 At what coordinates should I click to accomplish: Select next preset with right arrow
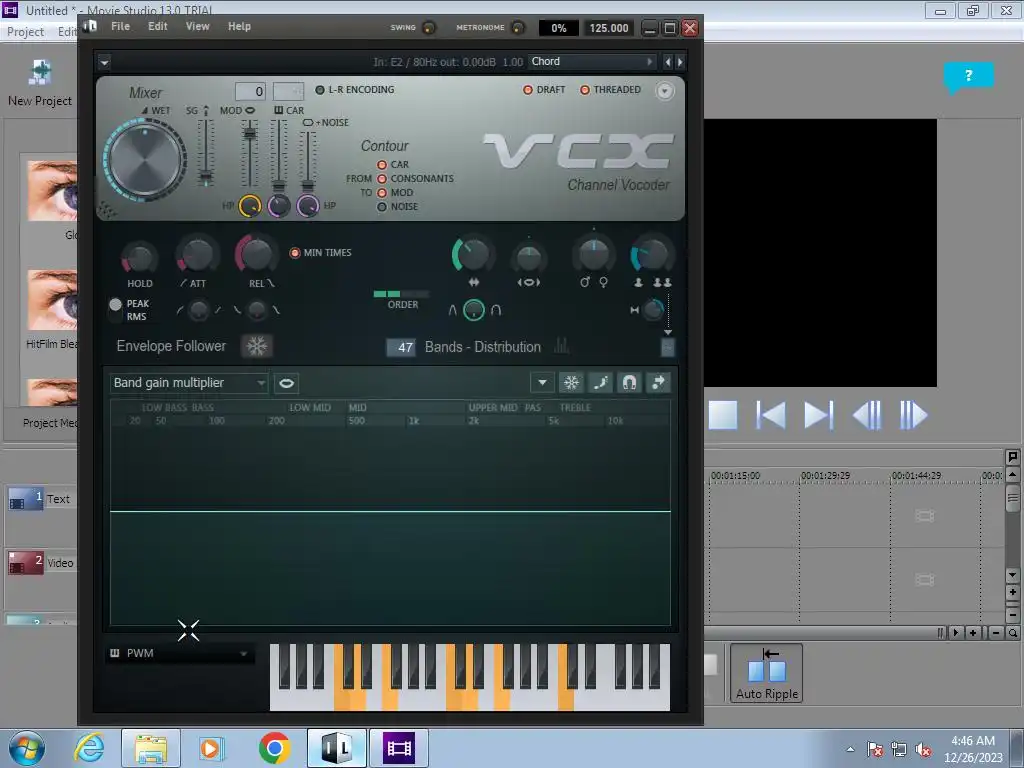(680, 62)
